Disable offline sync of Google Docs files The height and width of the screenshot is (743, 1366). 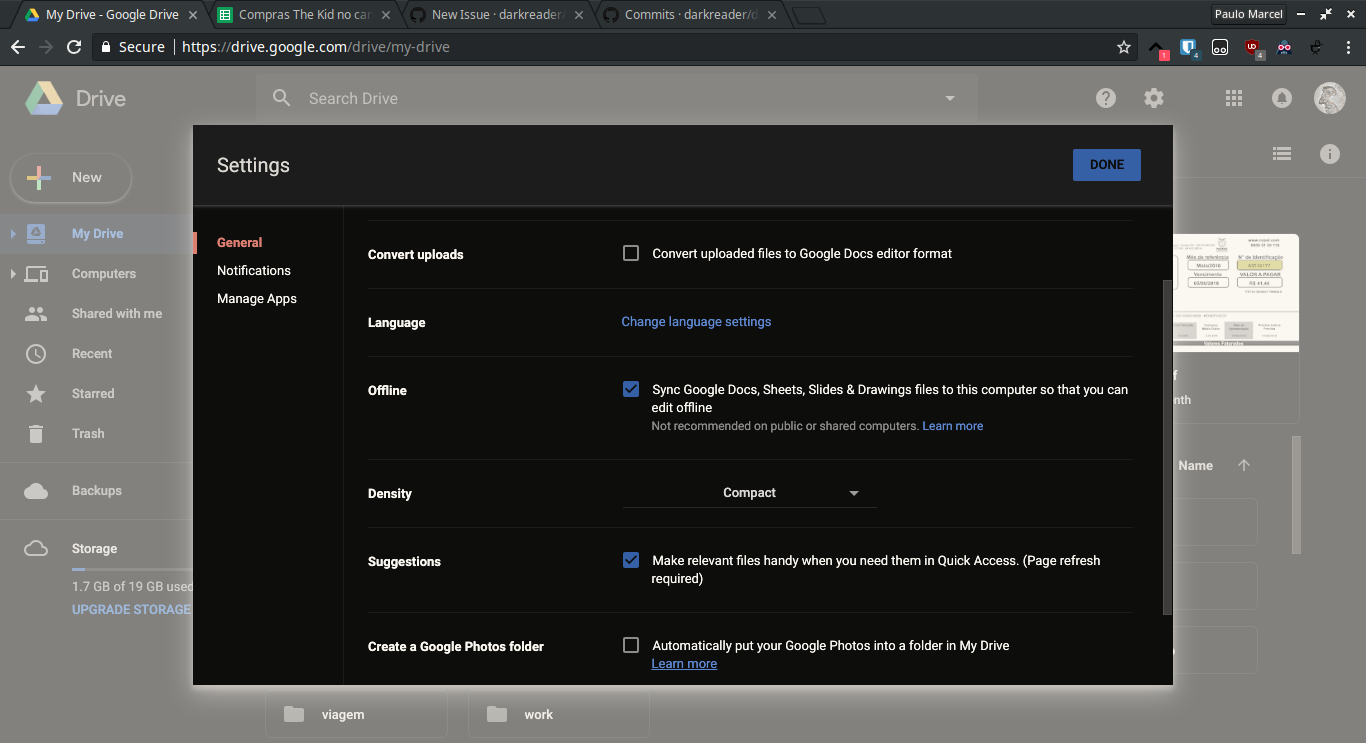(631, 389)
